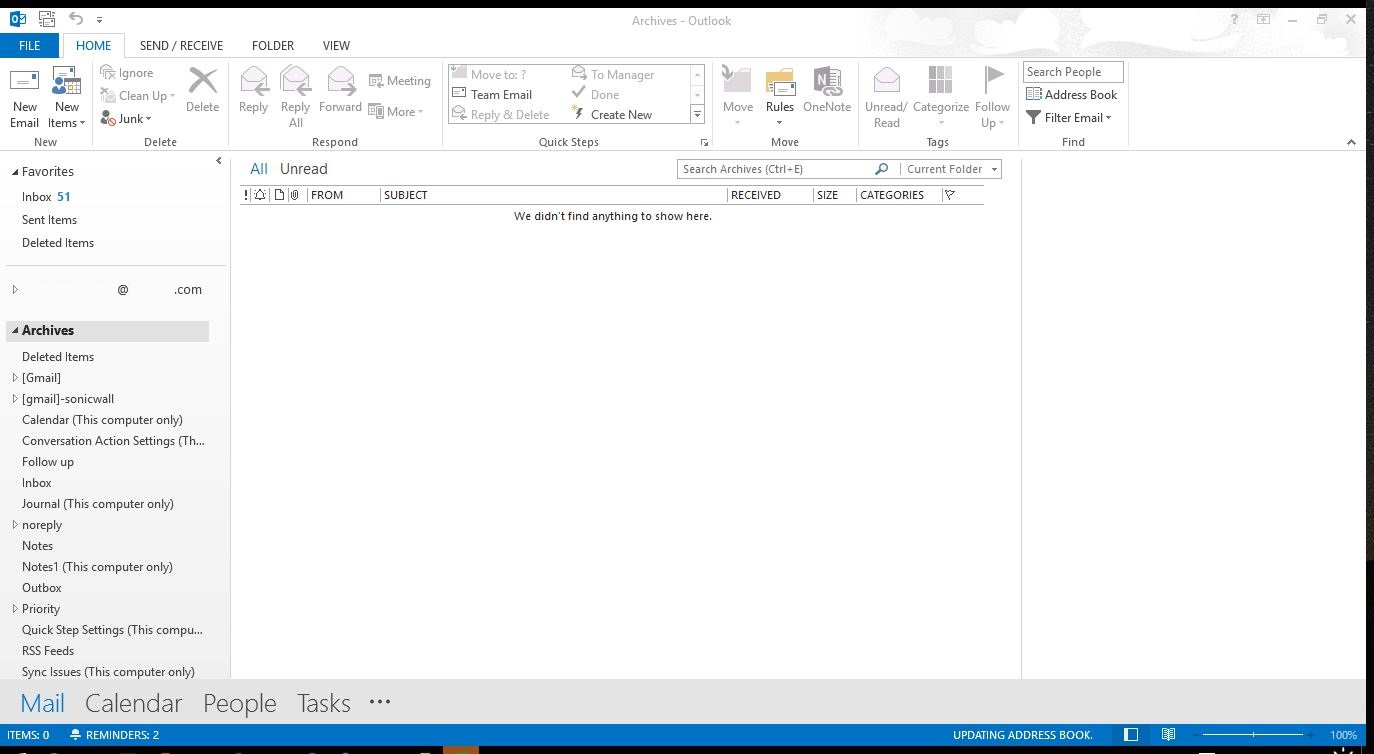Switch to the HOME tab
This screenshot has width=1374, height=754.
click(x=94, y=45)
